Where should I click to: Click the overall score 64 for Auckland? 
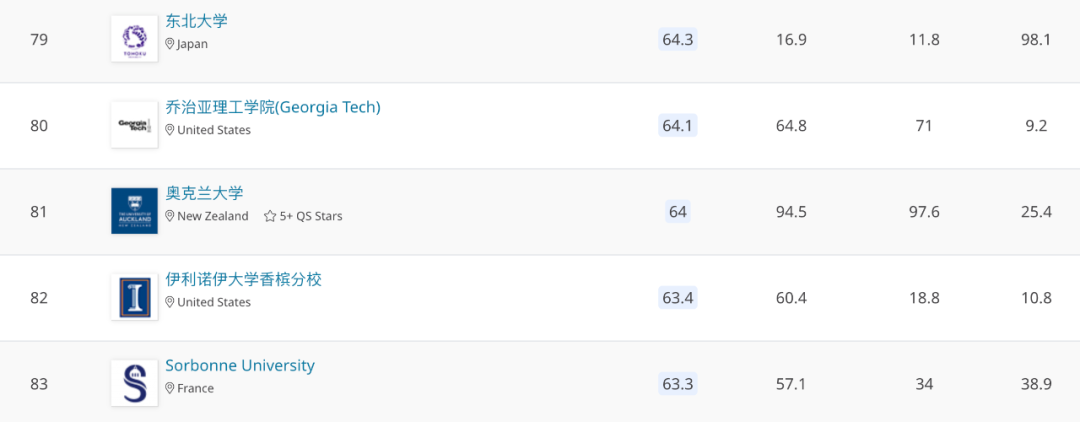(x=678, y=211)
